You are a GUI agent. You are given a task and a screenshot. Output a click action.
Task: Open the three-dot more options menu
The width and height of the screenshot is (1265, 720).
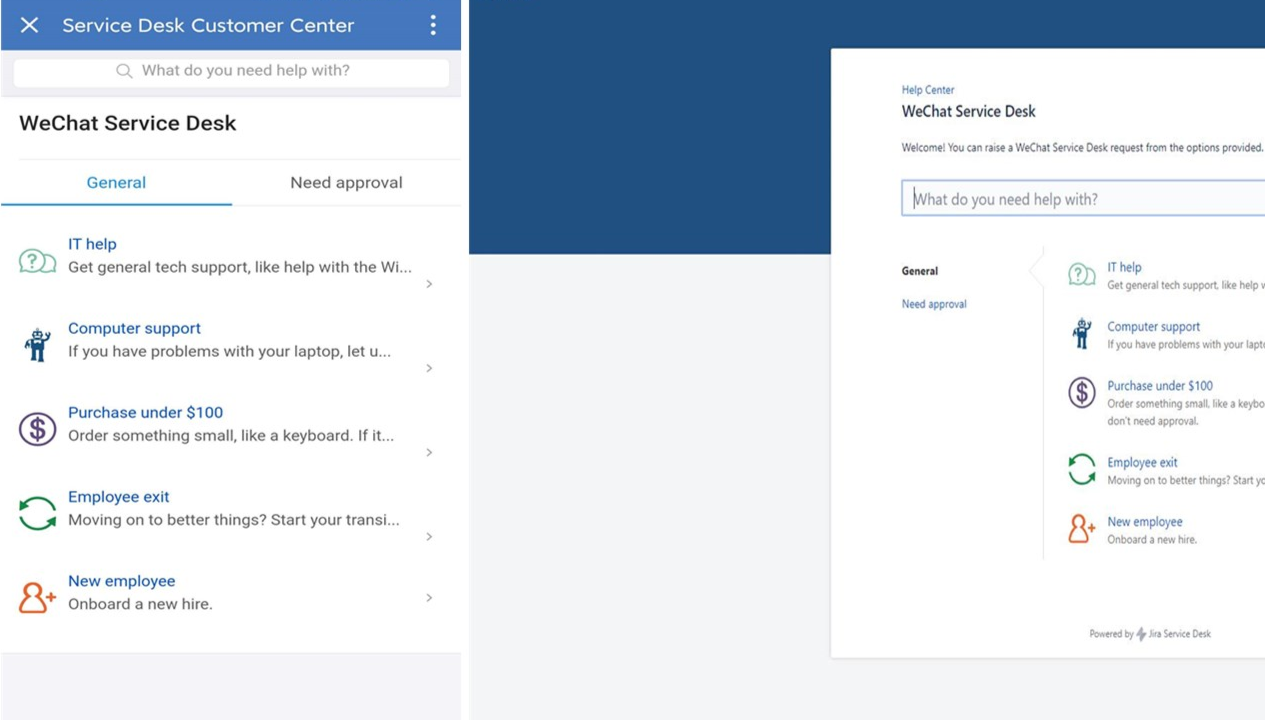point(433,25)
